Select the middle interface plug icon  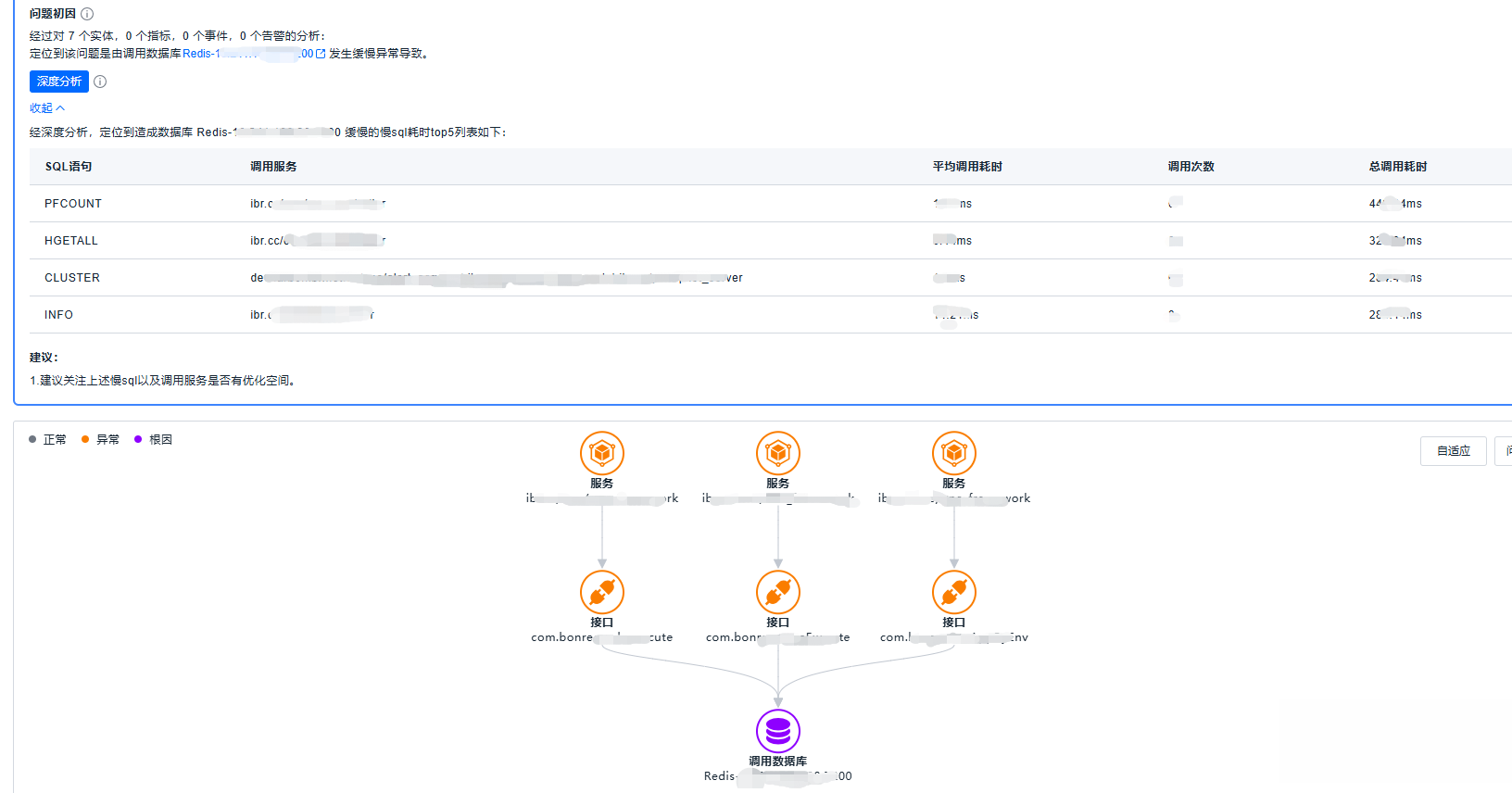click(x=777, y=592)
